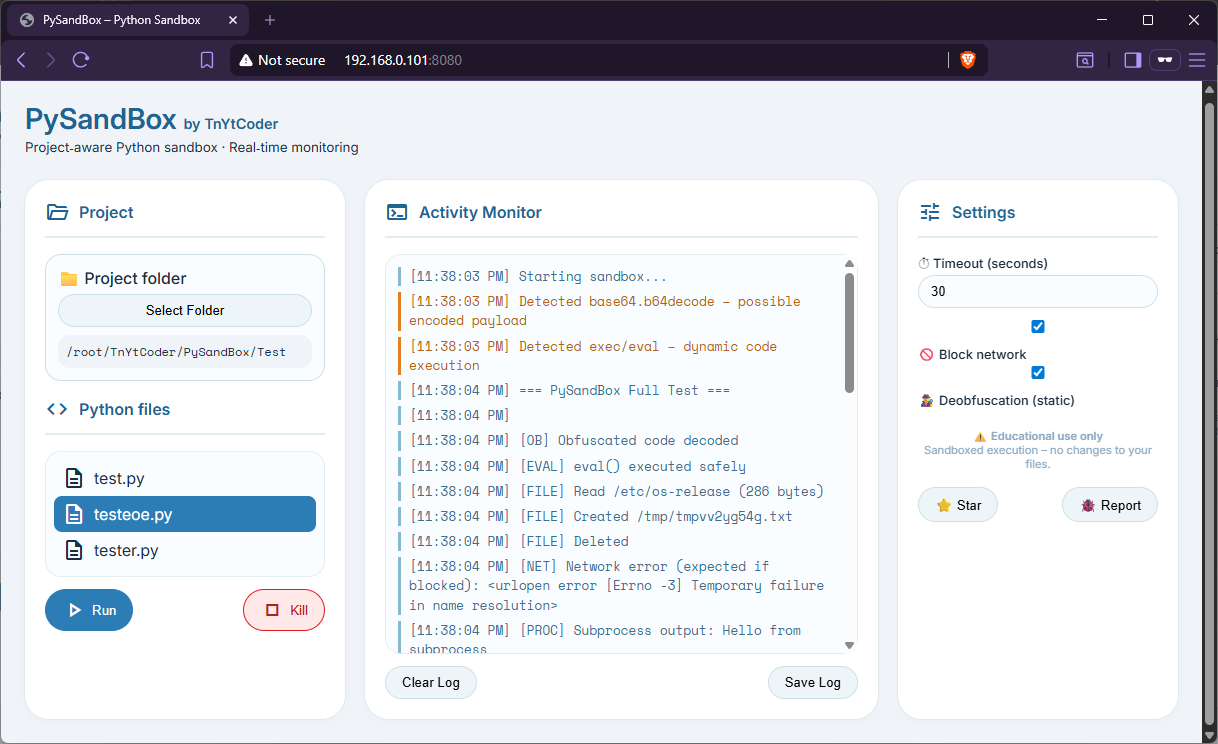Viewport: 1218px width, 744px height.
Task: Star the project with the Star button
Action: [x=958, y=505]
